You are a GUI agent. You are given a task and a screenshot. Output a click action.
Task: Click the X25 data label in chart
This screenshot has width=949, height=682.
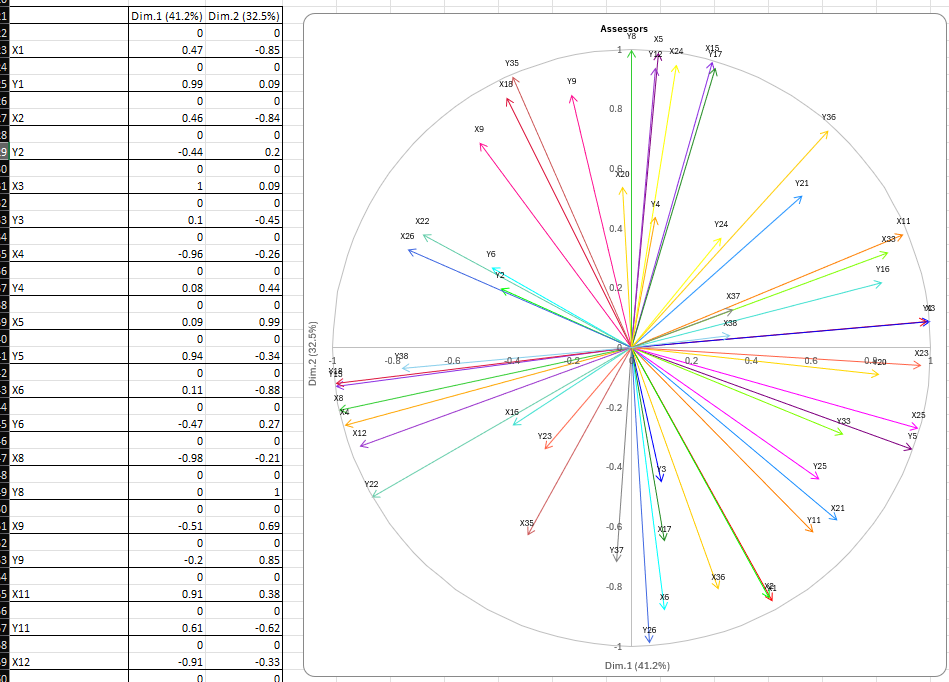918,415
